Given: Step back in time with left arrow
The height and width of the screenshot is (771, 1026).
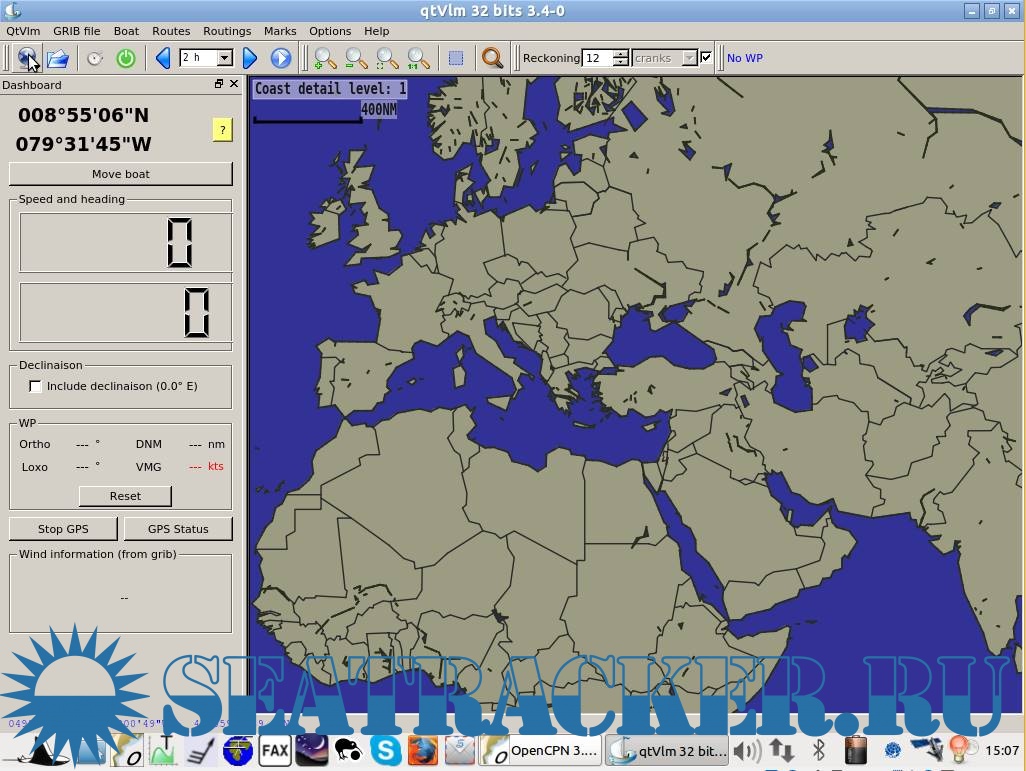Looking at the screenshot, I should (163, 59).
